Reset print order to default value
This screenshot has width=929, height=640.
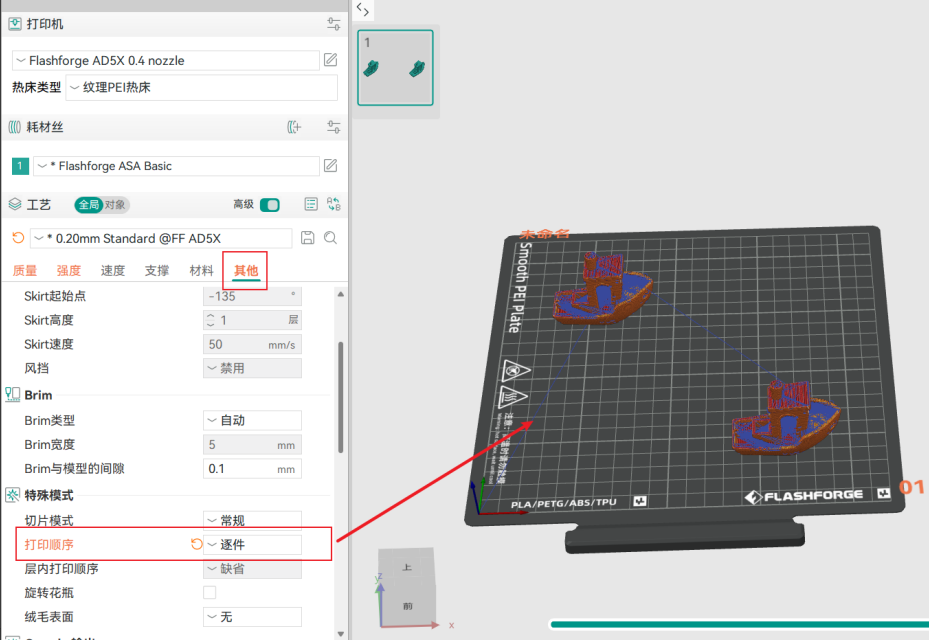[197, 545]
